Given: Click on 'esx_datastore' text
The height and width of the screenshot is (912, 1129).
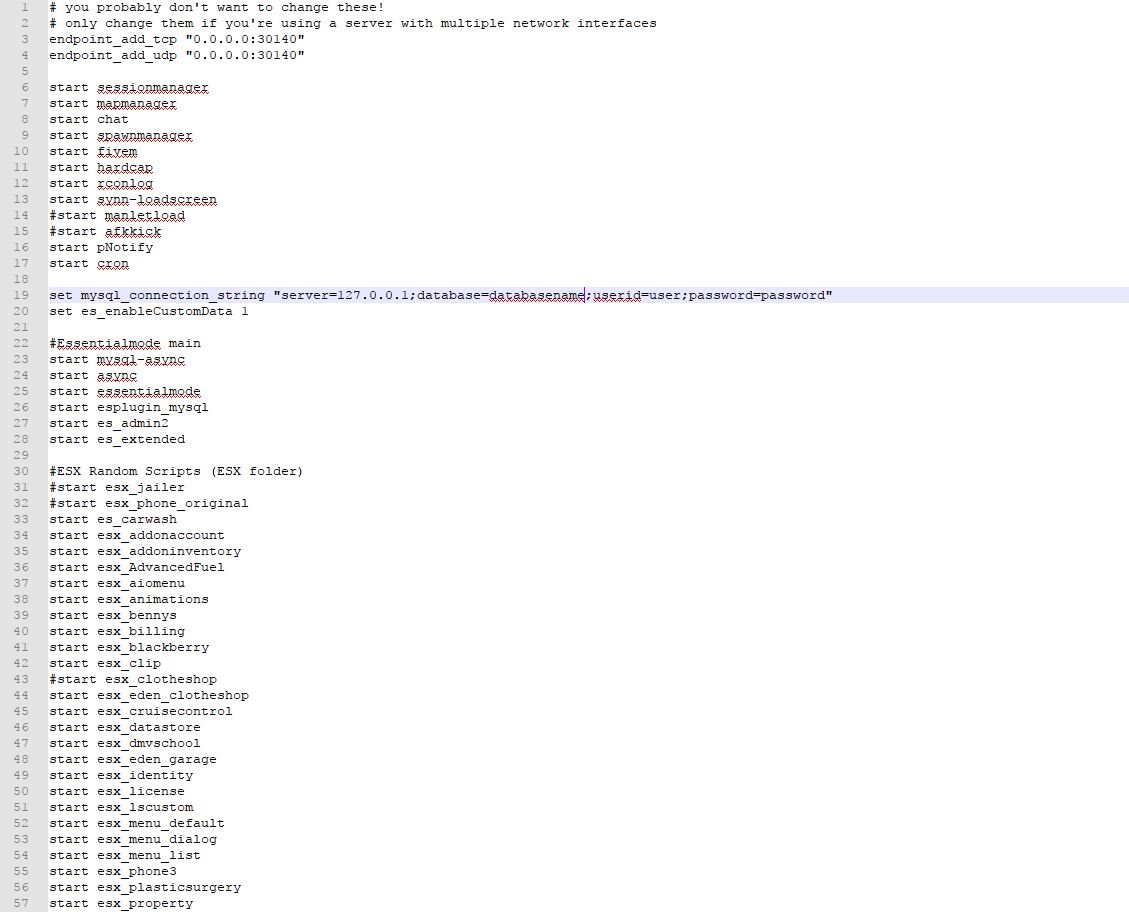Looking at the screenshot, I should click(x=149, y=727).
